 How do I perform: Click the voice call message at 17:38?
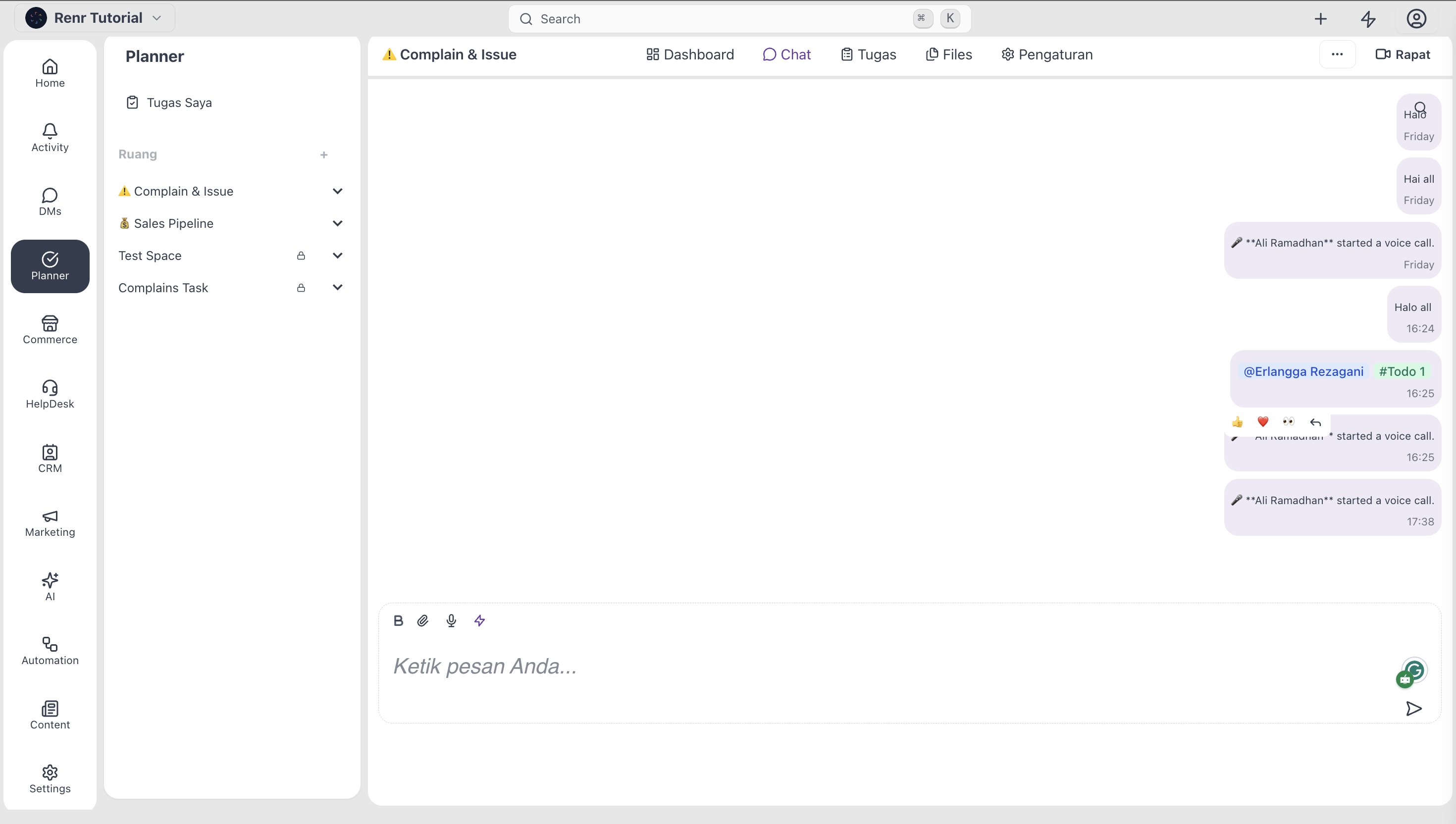(x=1332, y=508)
